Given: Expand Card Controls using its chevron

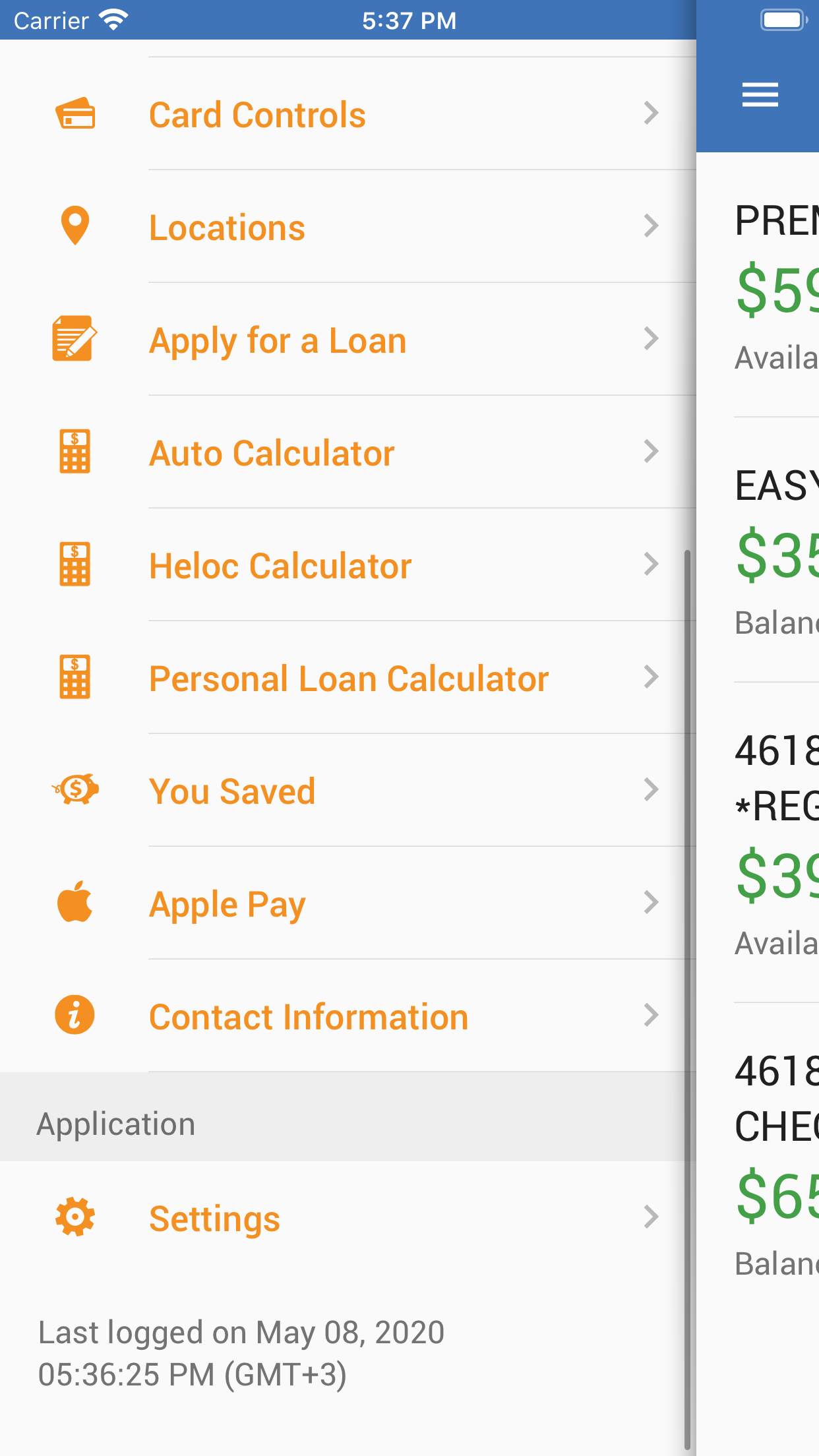Looking at the screenshot, I should click(651, 113).
